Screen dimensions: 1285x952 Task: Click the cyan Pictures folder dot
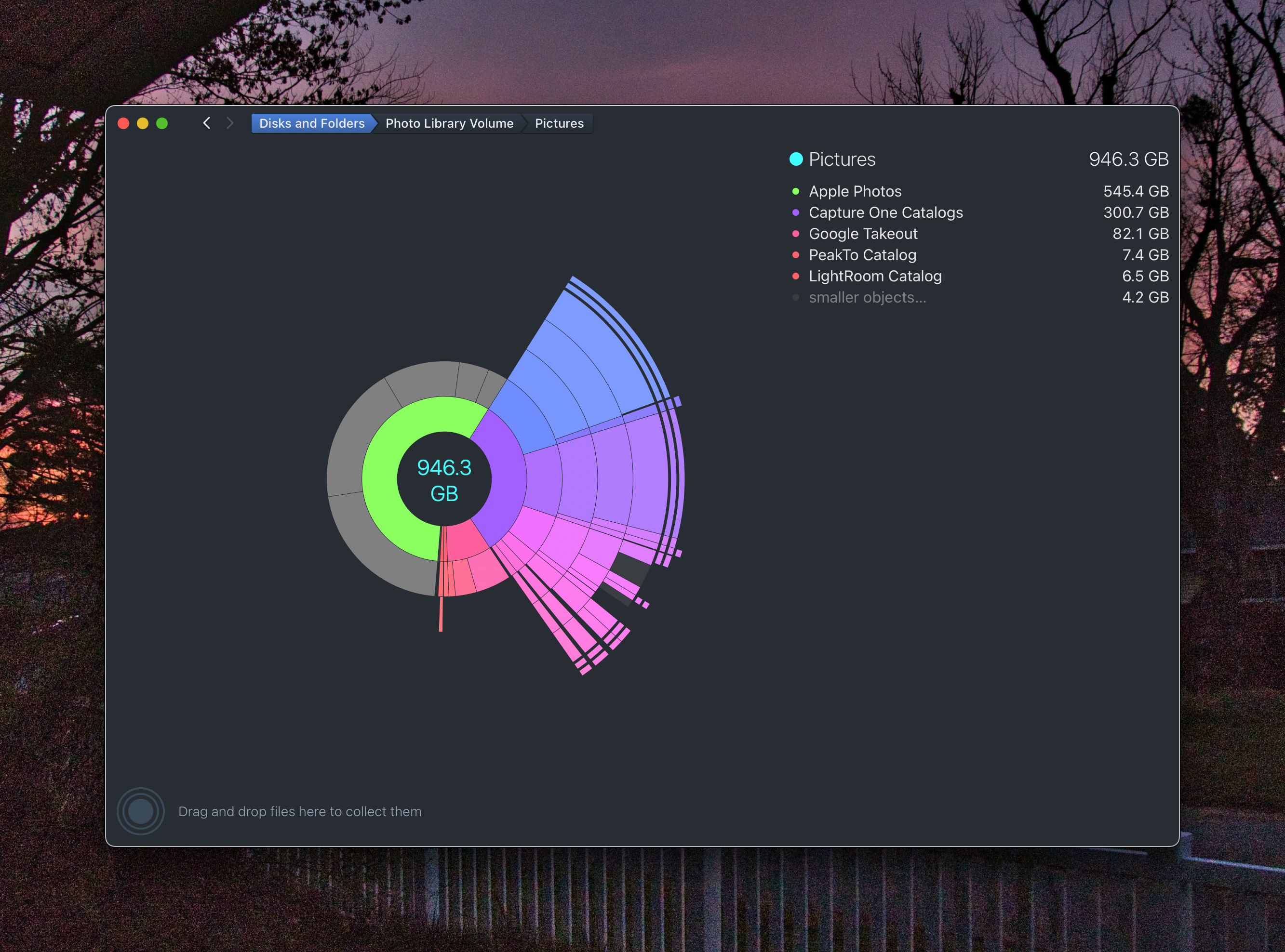796,159
